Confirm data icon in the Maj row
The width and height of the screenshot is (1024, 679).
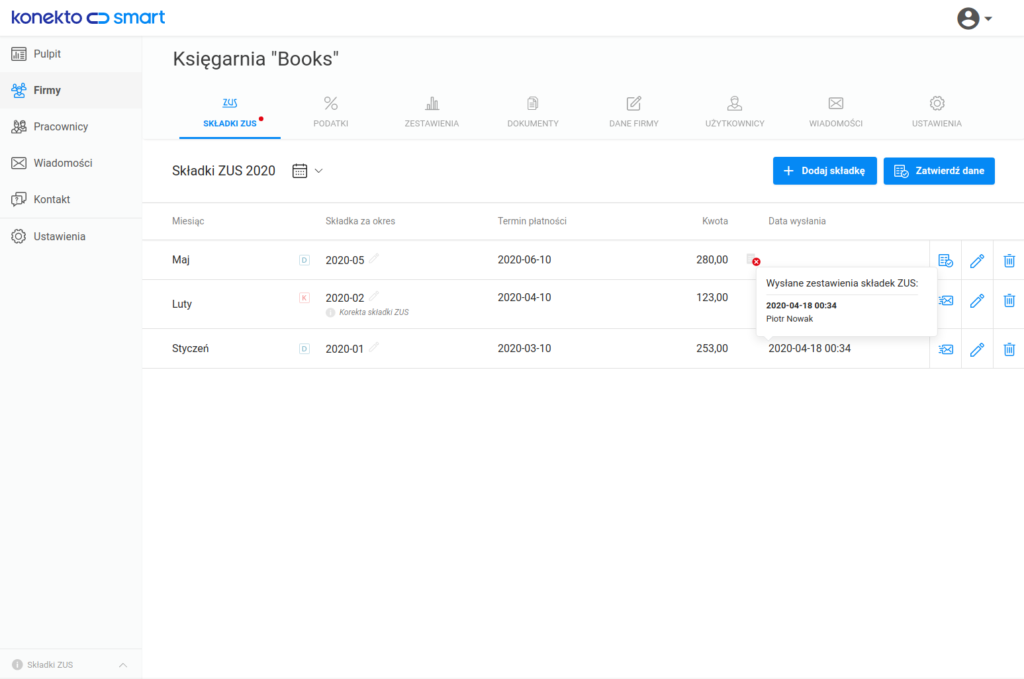[946, 261]
